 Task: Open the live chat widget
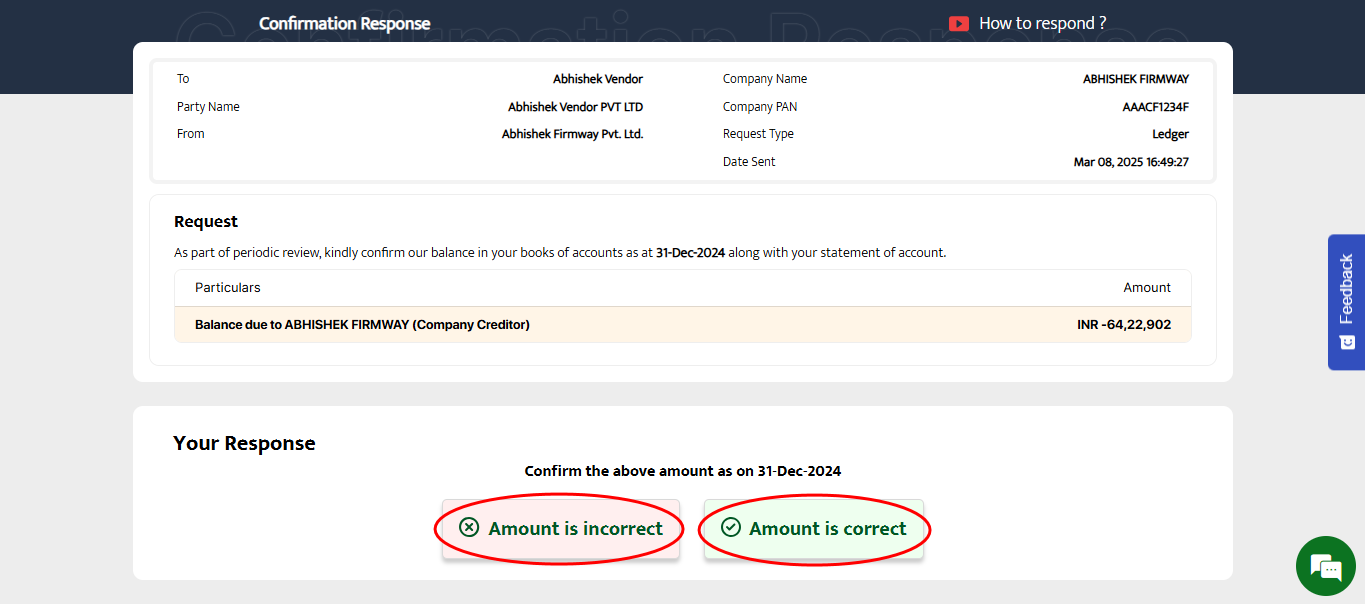[x=1325, y=566]
